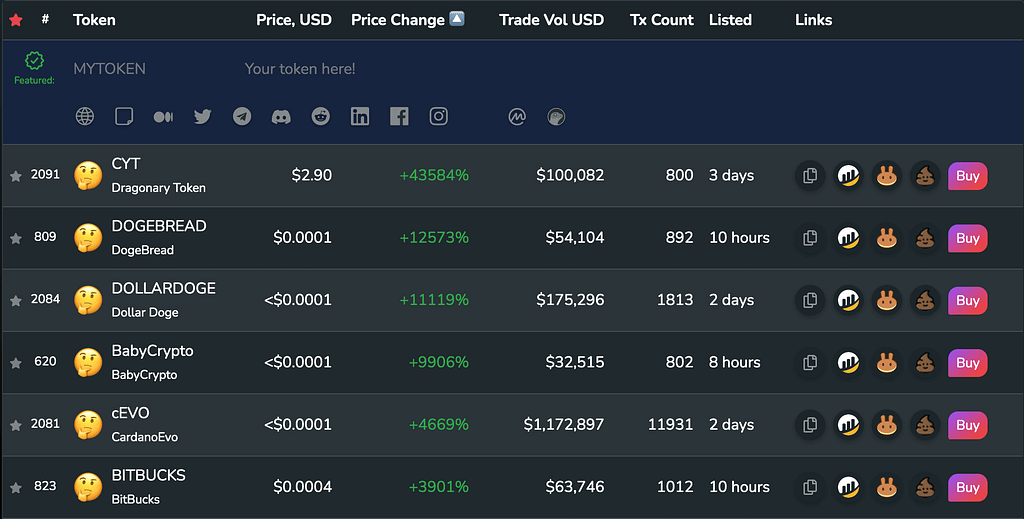Click the thinking emoji logo for cEVO
The width and height of the screenshot is (1024, 519).
(88, 425)
